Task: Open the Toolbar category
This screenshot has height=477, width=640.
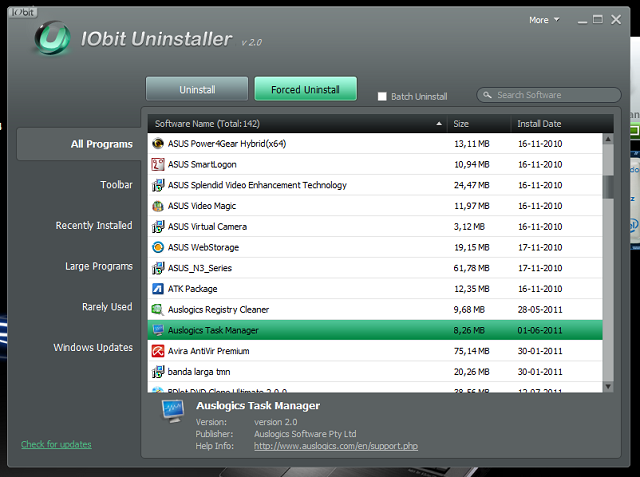Action: click(116, 185)
